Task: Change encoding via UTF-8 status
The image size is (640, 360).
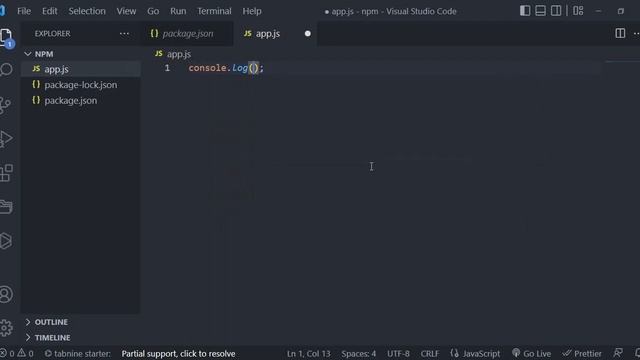Action: coord(398,353)
